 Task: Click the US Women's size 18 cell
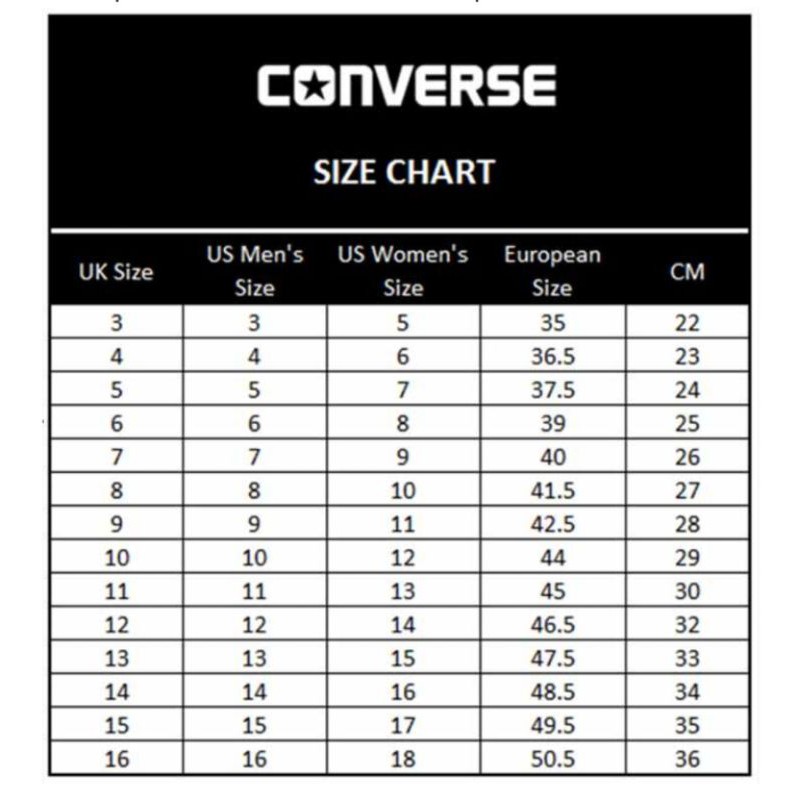403,759
